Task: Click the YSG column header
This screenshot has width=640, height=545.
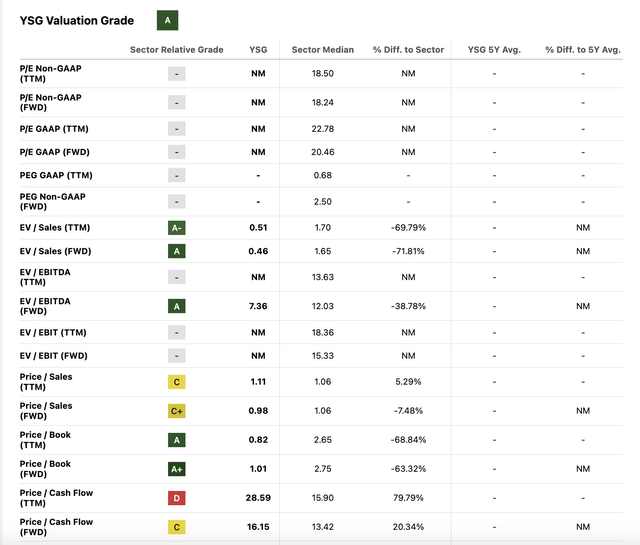Action: click(258, 50)
